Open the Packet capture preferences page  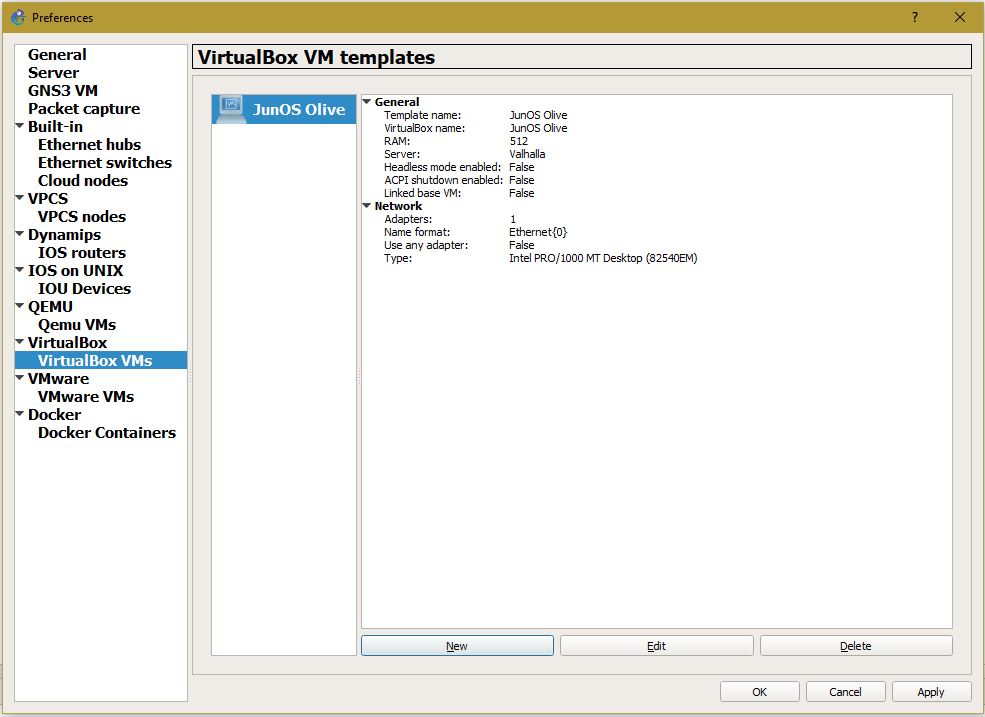[x=84, y=109]
